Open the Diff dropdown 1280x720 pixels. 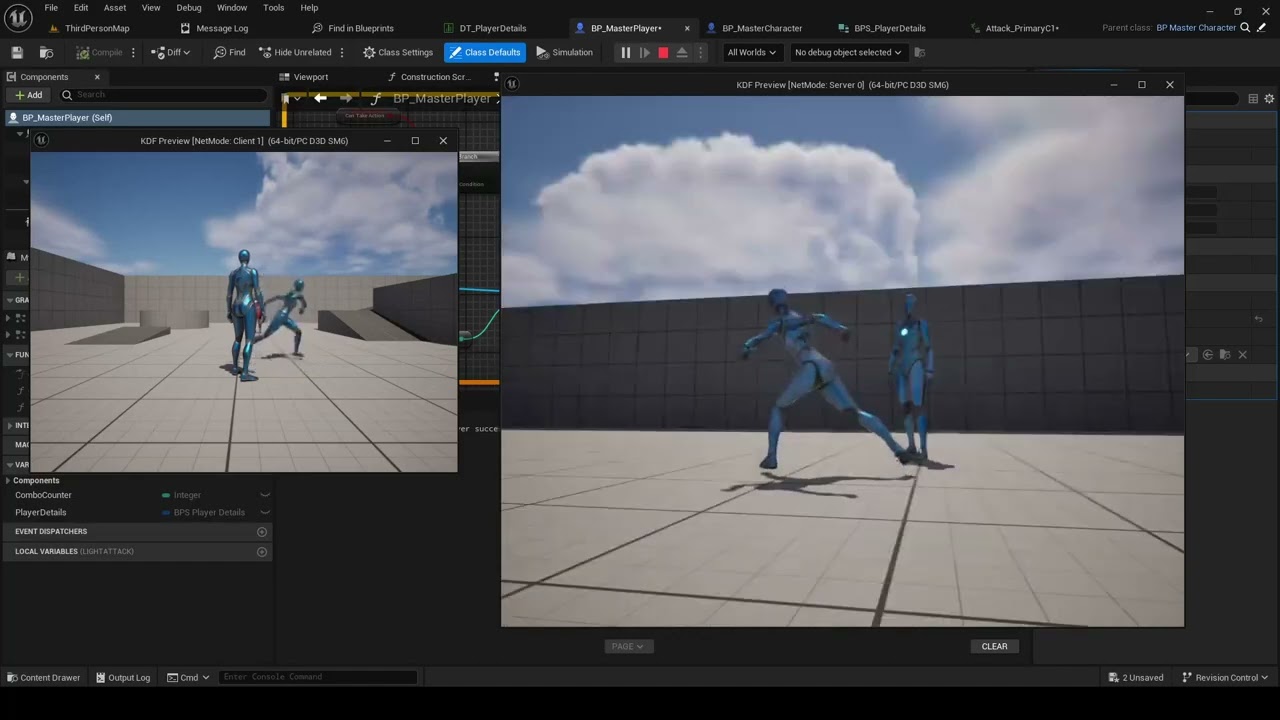click(171, 52)
